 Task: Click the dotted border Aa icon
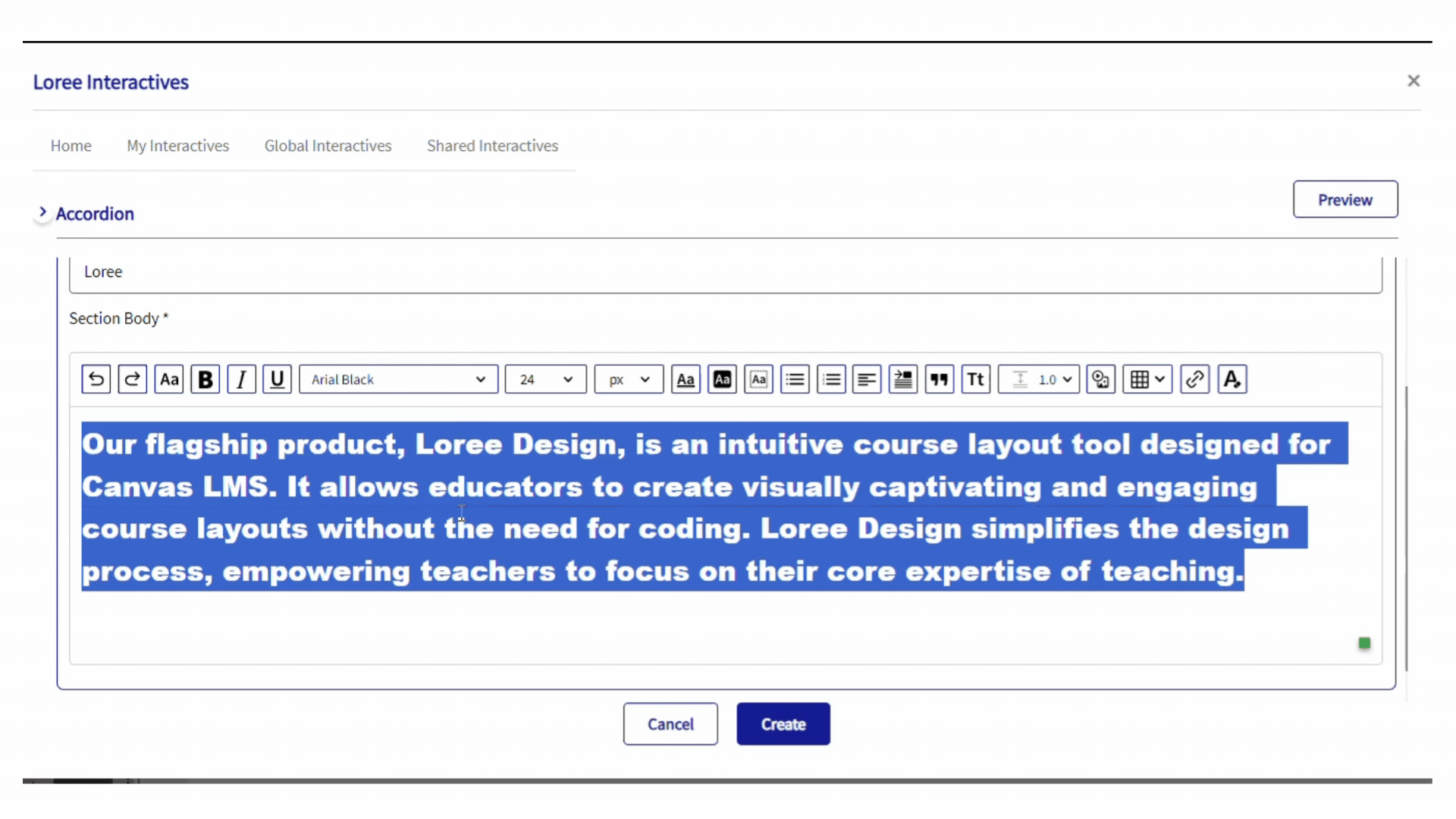pyautogui.click(x=758, y=379)
